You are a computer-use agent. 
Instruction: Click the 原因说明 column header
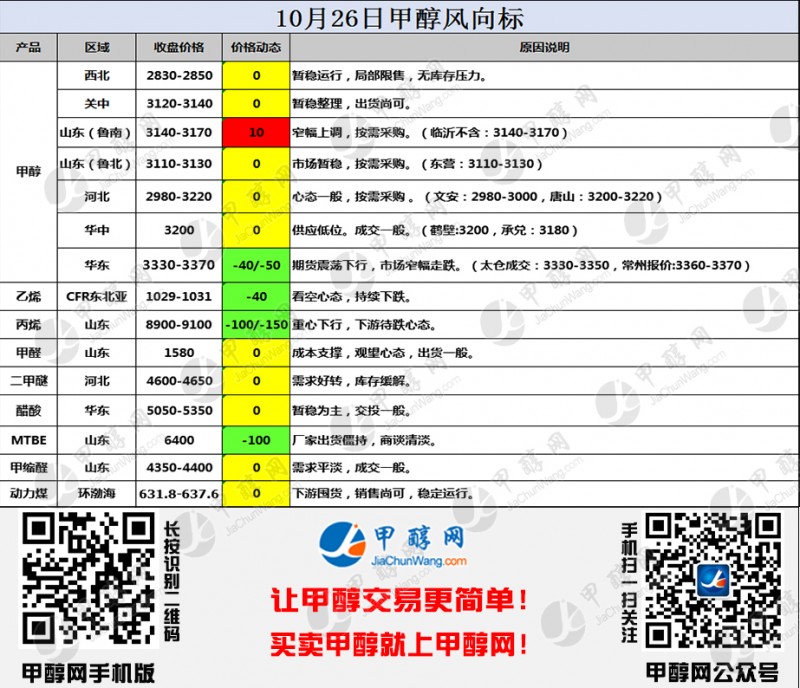point(544,47)
